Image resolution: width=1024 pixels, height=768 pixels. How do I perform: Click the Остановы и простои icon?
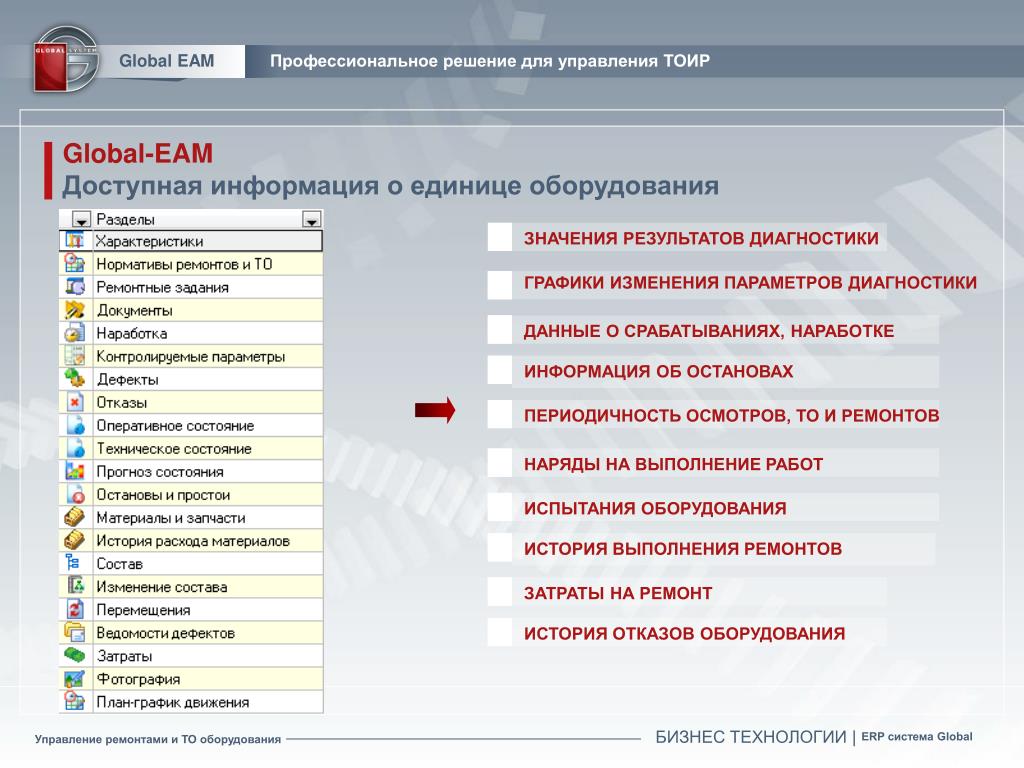[75, 494]
